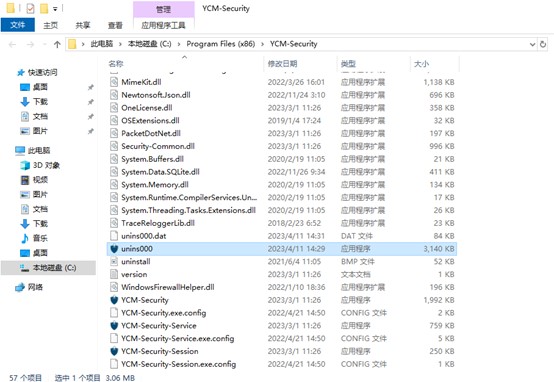Open the 文件 ribbon tab

pyautogui.click(x=18, y=25)
